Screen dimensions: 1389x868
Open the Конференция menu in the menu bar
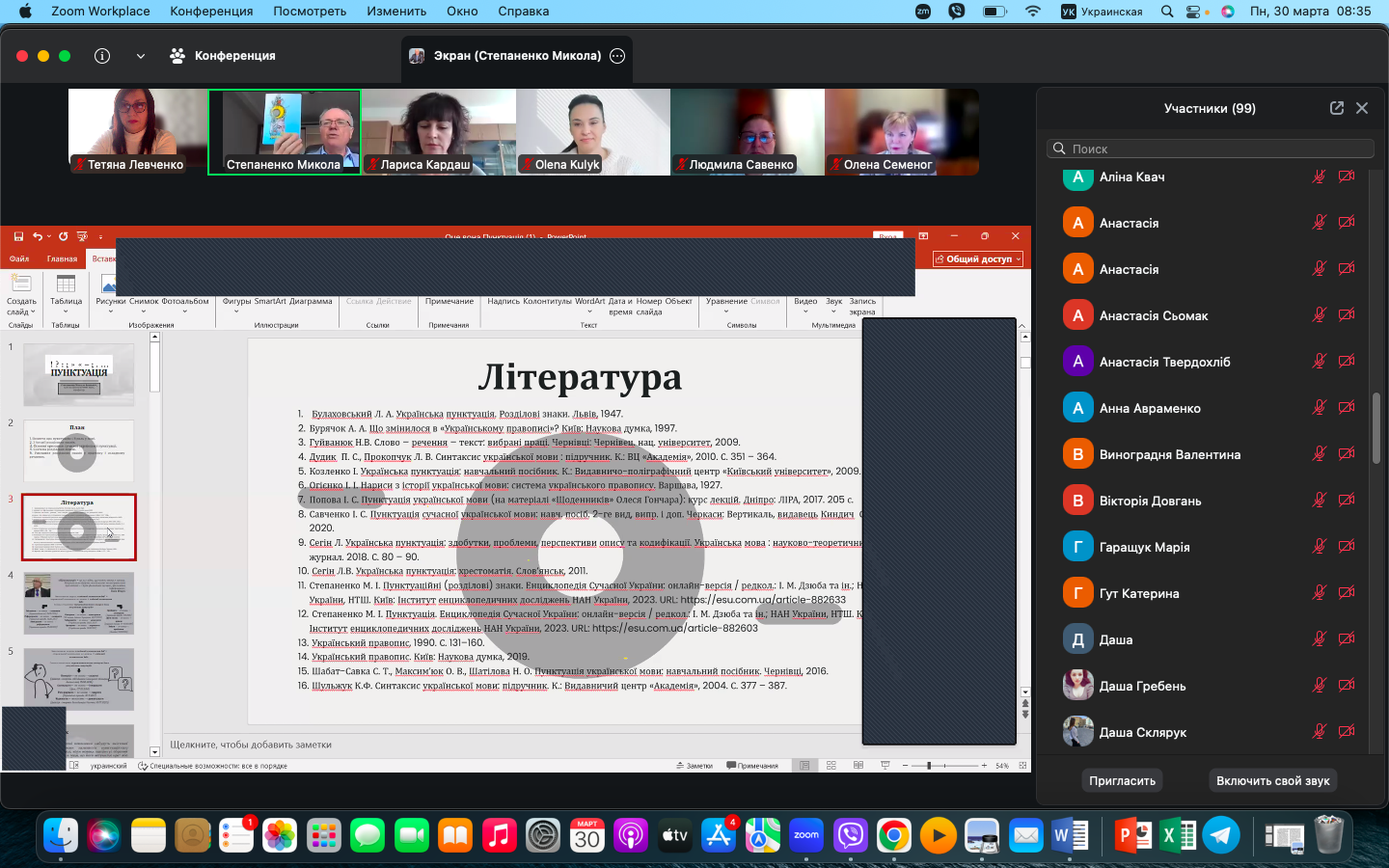click(x=211, y=12)
